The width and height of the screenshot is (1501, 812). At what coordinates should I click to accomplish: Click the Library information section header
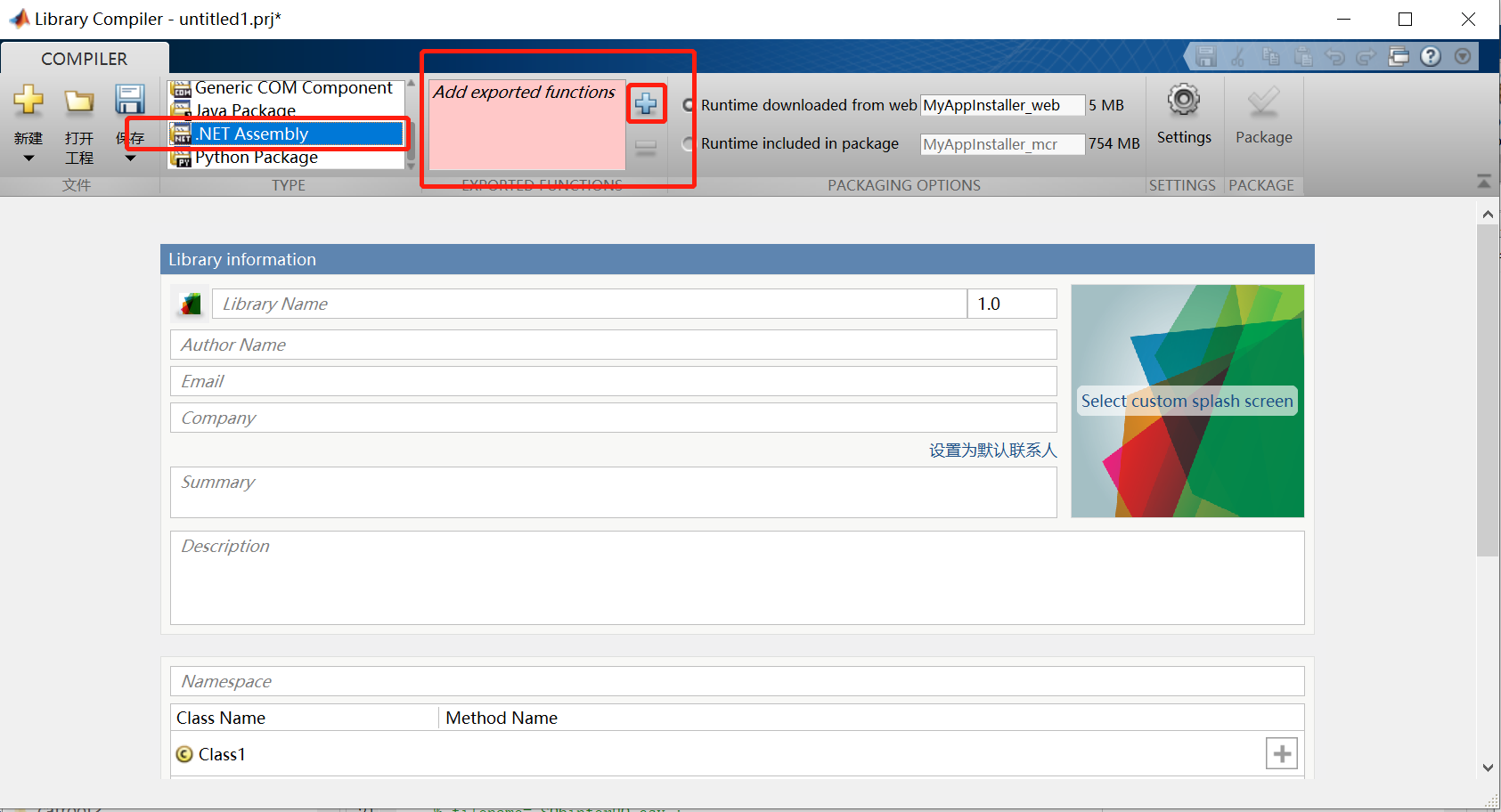click(x=738, y=259)
